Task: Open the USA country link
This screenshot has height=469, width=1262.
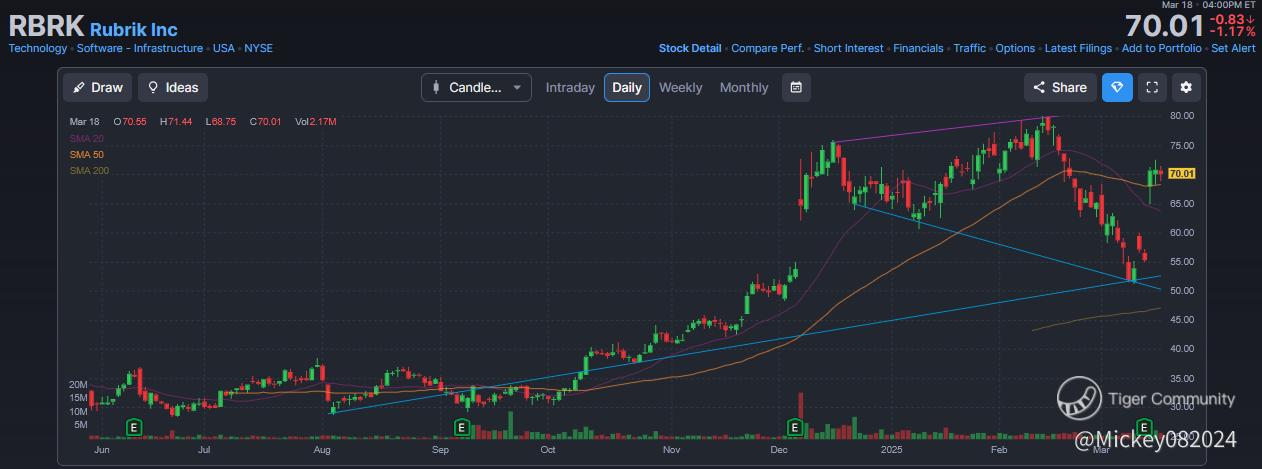Action: pyautogui.click(x=224, y=48)
